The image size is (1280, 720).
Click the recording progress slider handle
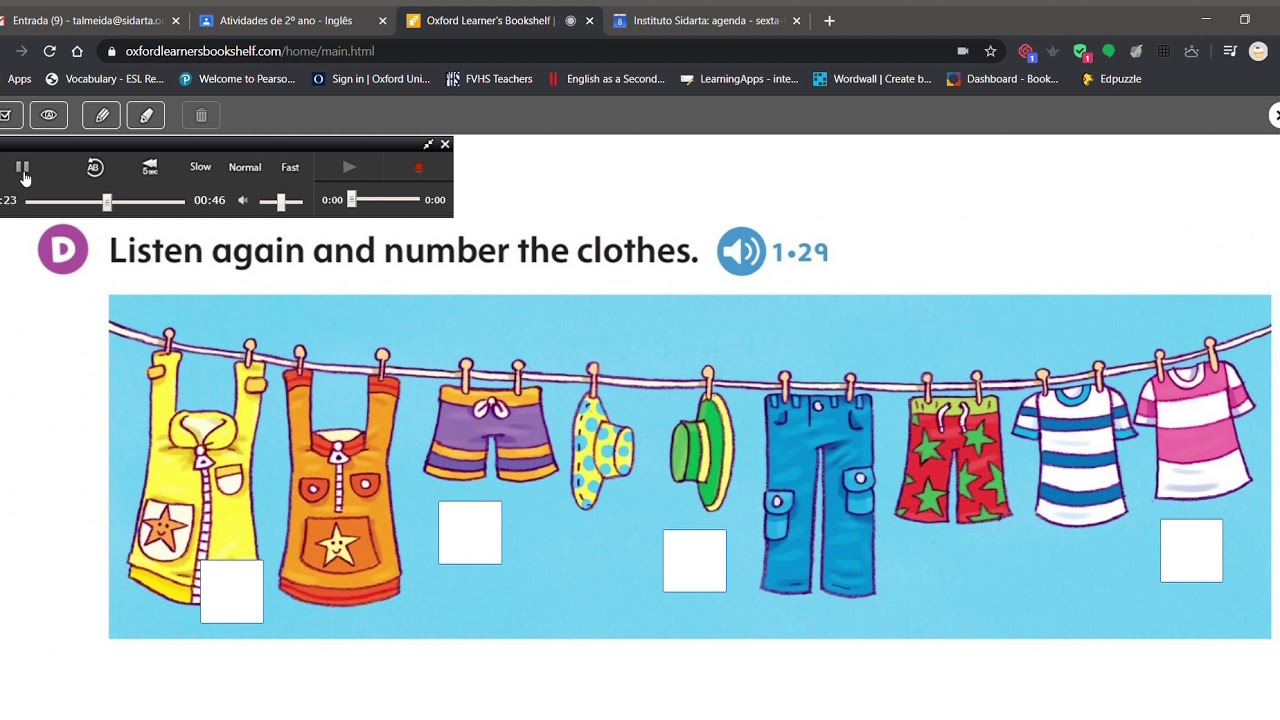[x=352, y=200]
